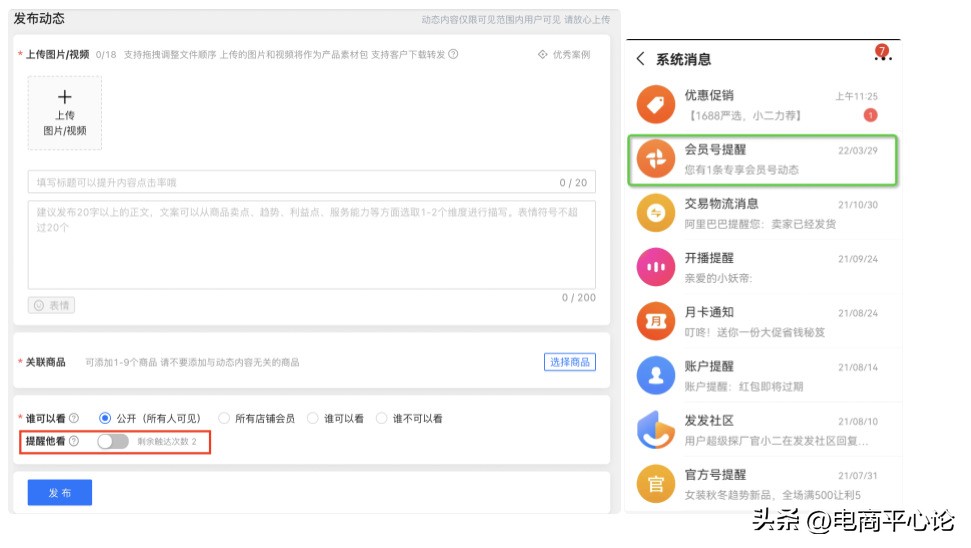Screen dimensions: 971x548
Task: Select 谁可以看 radio option
Action: coord(313,419)
